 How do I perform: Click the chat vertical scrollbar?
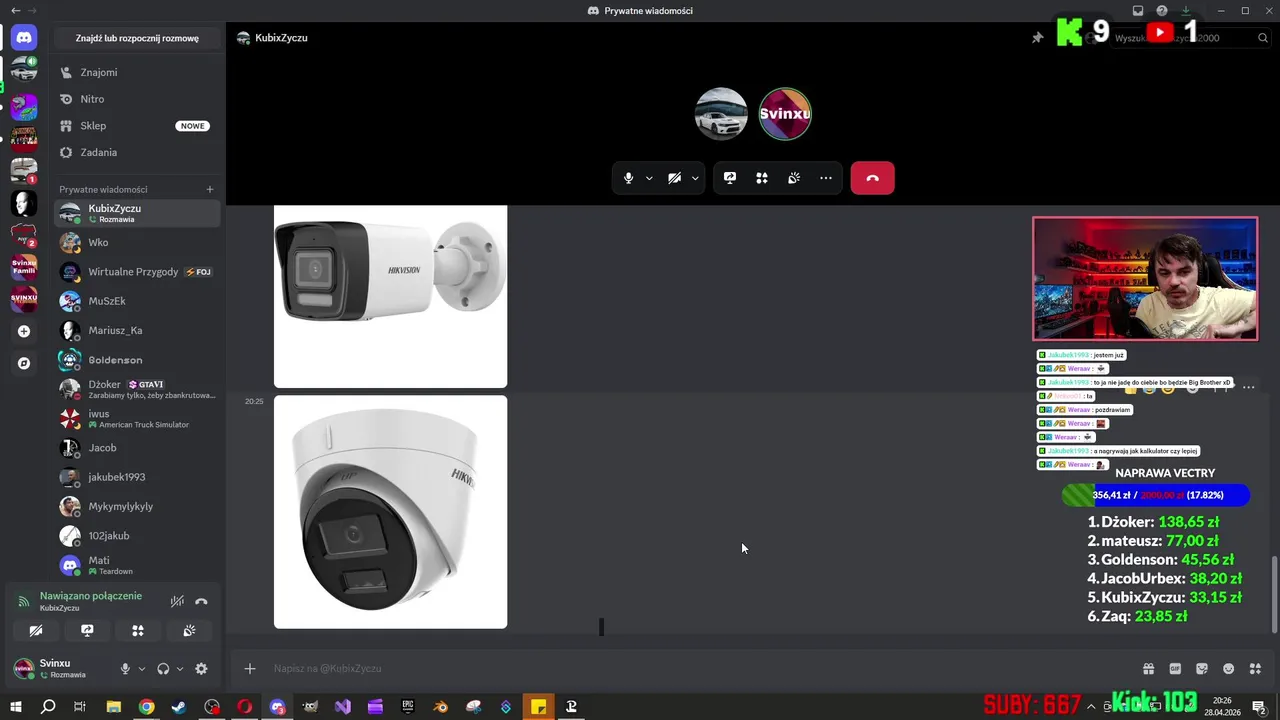(x=1273, y=594)
